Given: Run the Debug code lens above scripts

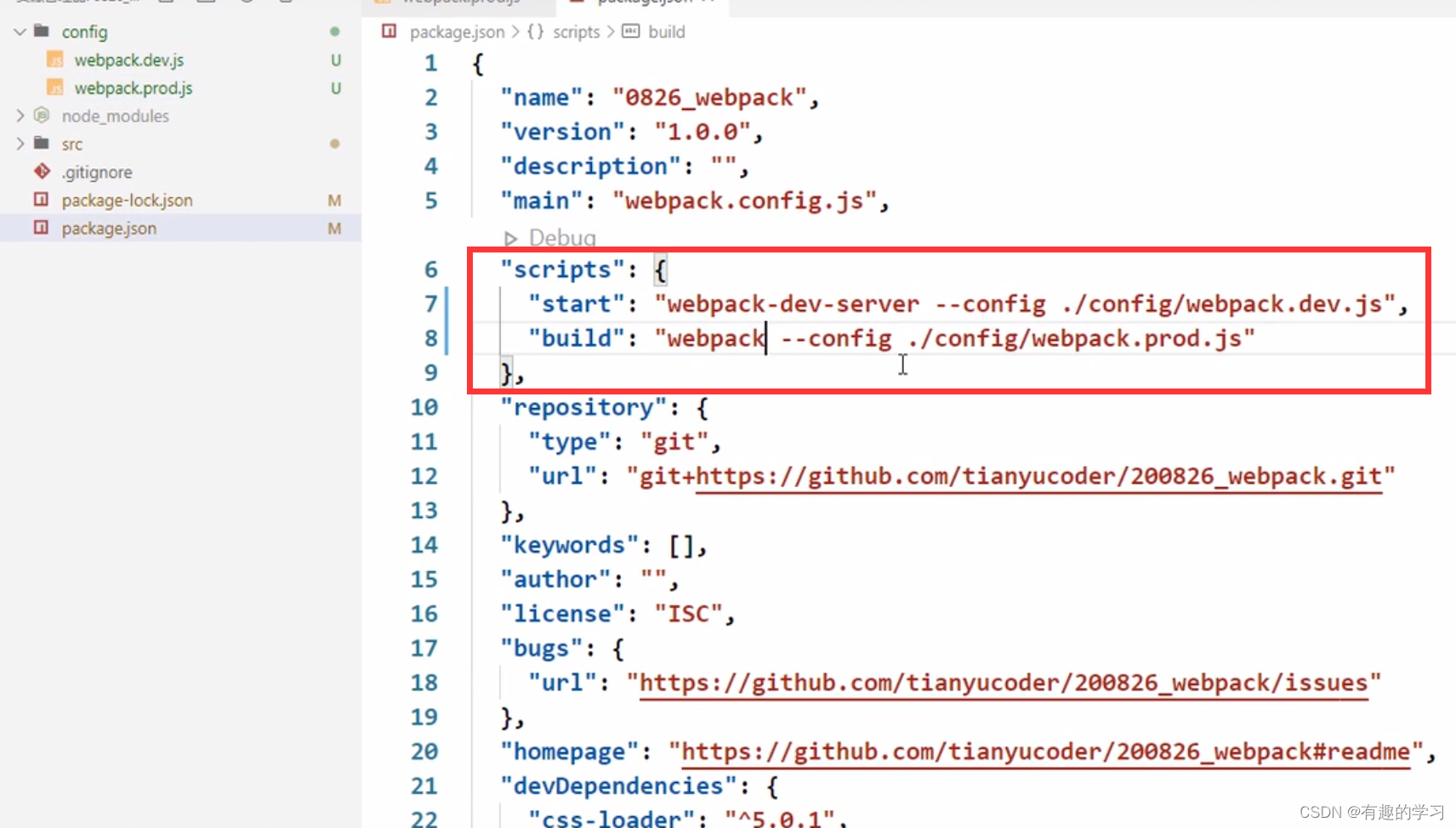Looking at the screenshot, I should (562, 238).
